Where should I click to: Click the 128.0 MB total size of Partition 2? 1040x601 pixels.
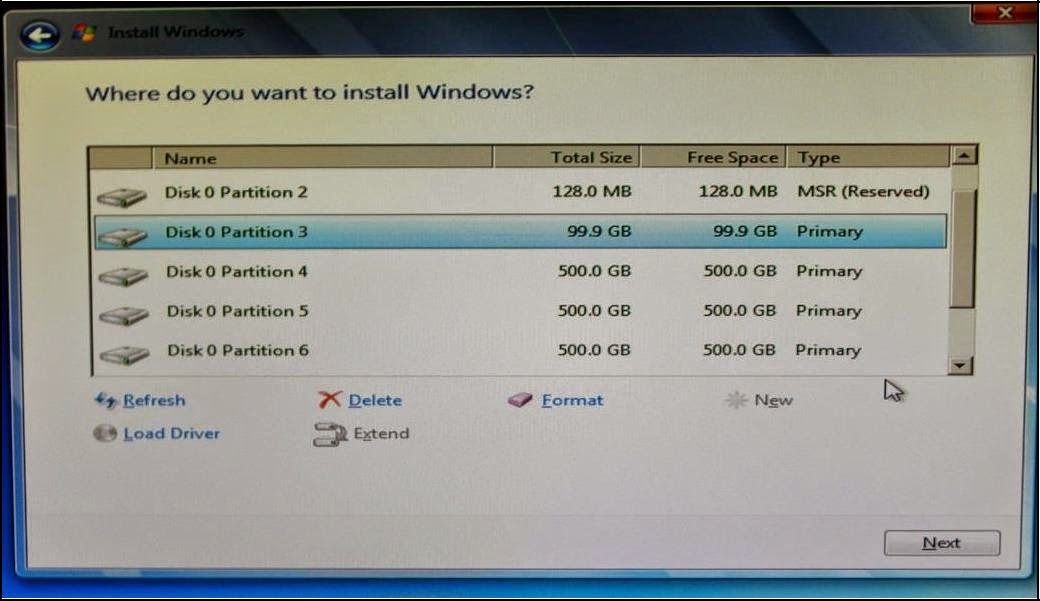pos(592,192)
